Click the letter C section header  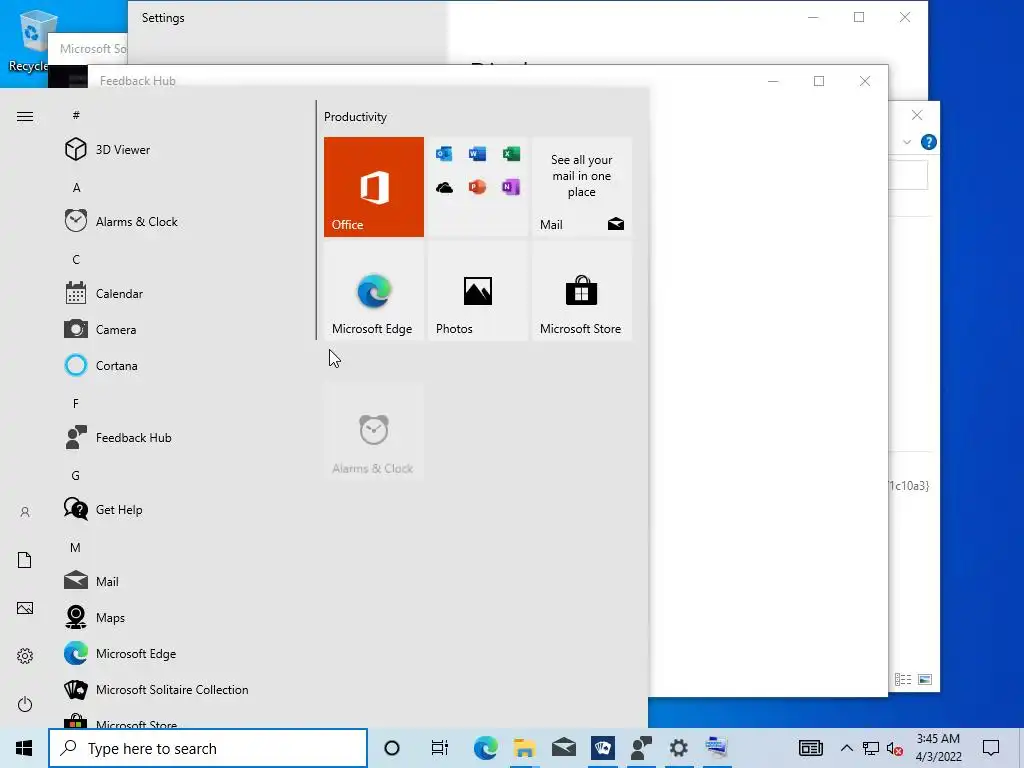click(x=76, y=259)
